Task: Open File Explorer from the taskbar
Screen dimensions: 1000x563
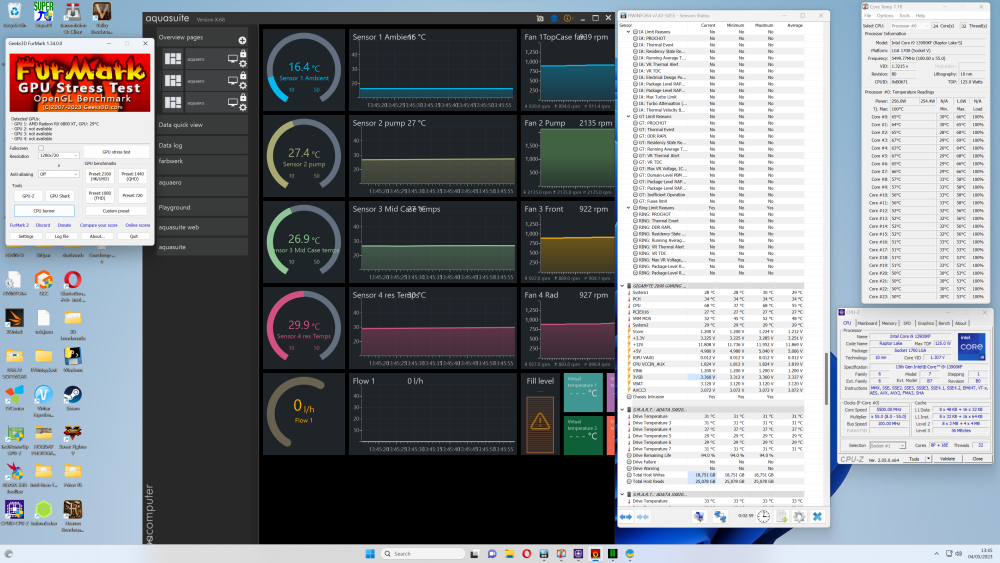Action: pyautogui.click(x=509, y=553)
